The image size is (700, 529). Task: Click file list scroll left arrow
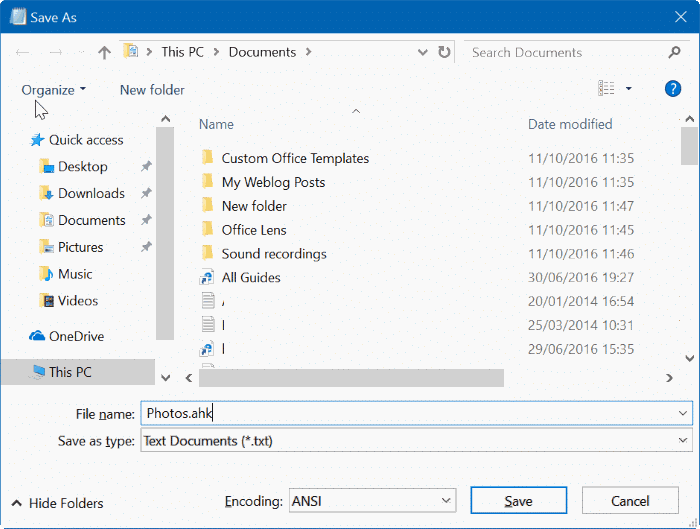pos(189,378)
